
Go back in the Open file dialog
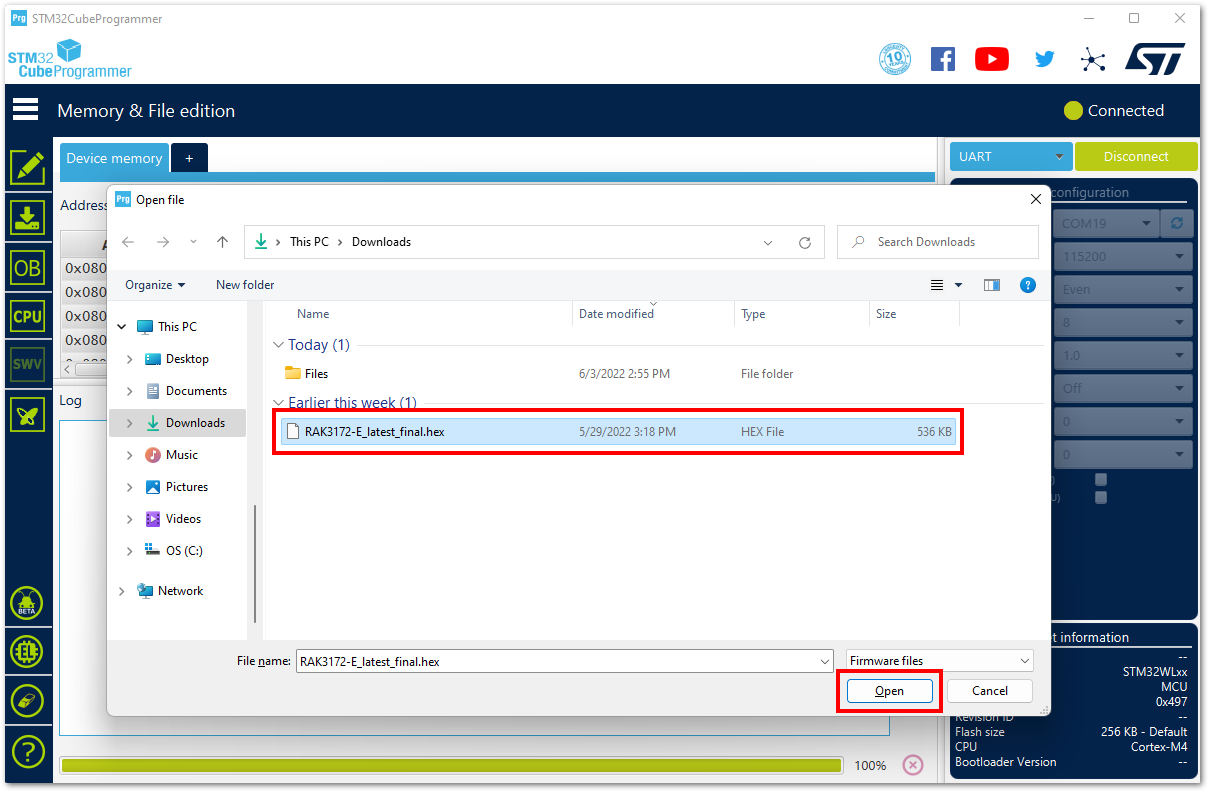pos(128,242)
